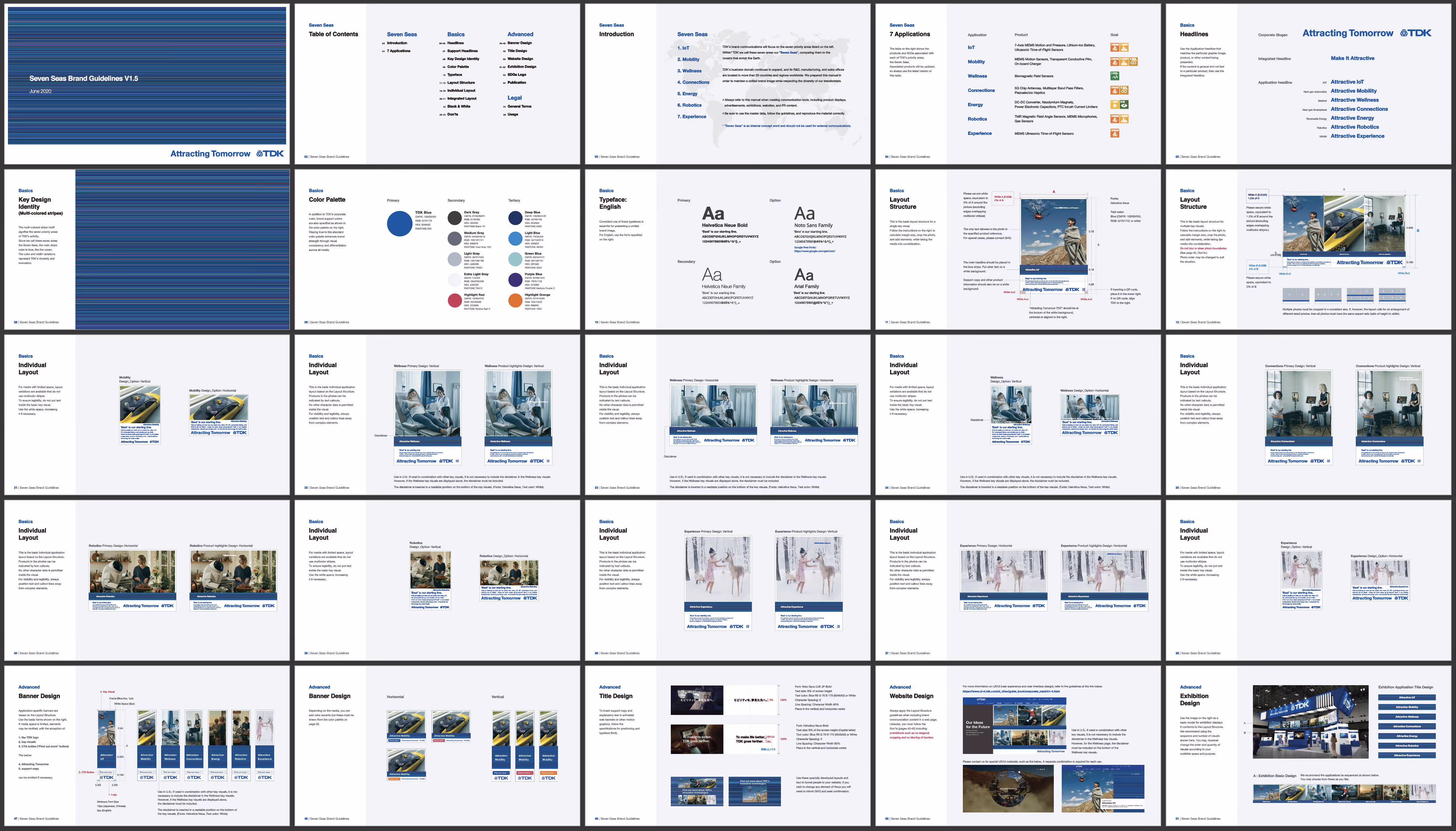This screenshot has height=831, width=1456.
Task: Click the UX/UI guideline URL on Website Design page
Action: tap(1011, 691)
